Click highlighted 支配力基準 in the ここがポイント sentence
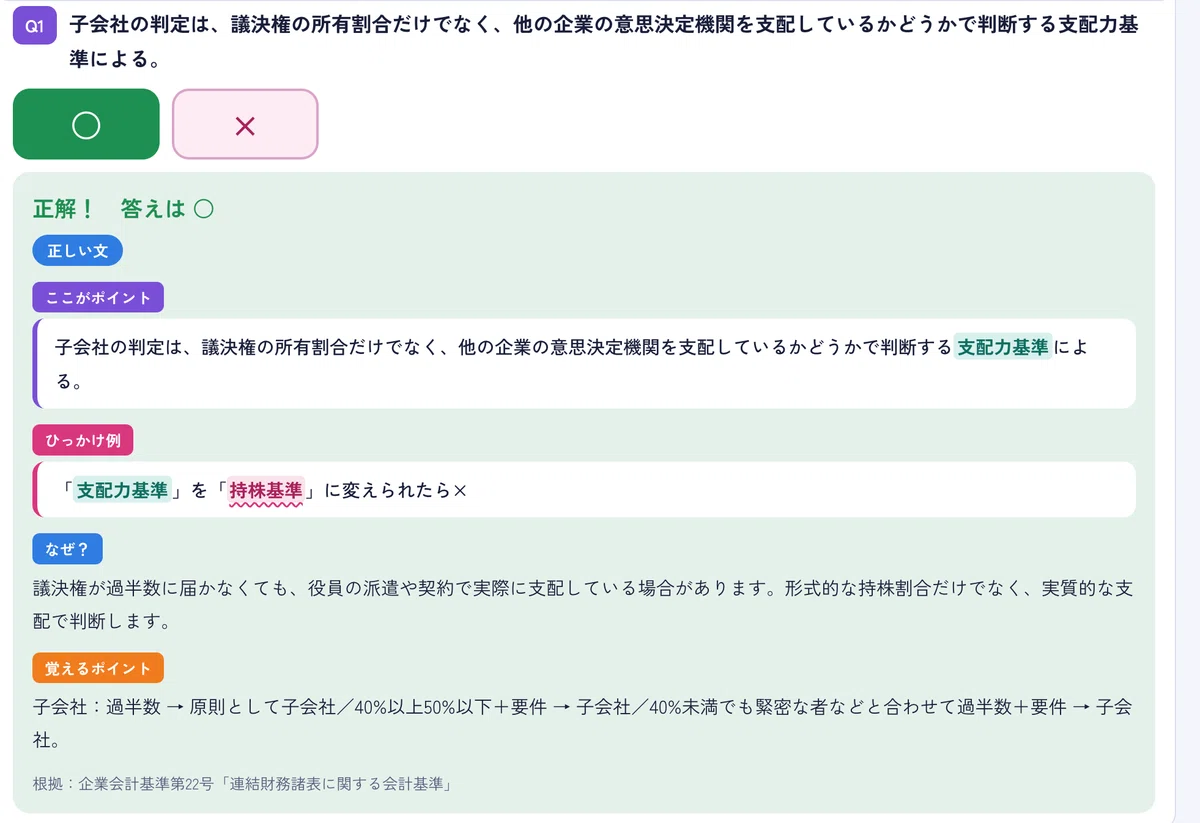This screenshot has width=1200, height=823. 1003,347
